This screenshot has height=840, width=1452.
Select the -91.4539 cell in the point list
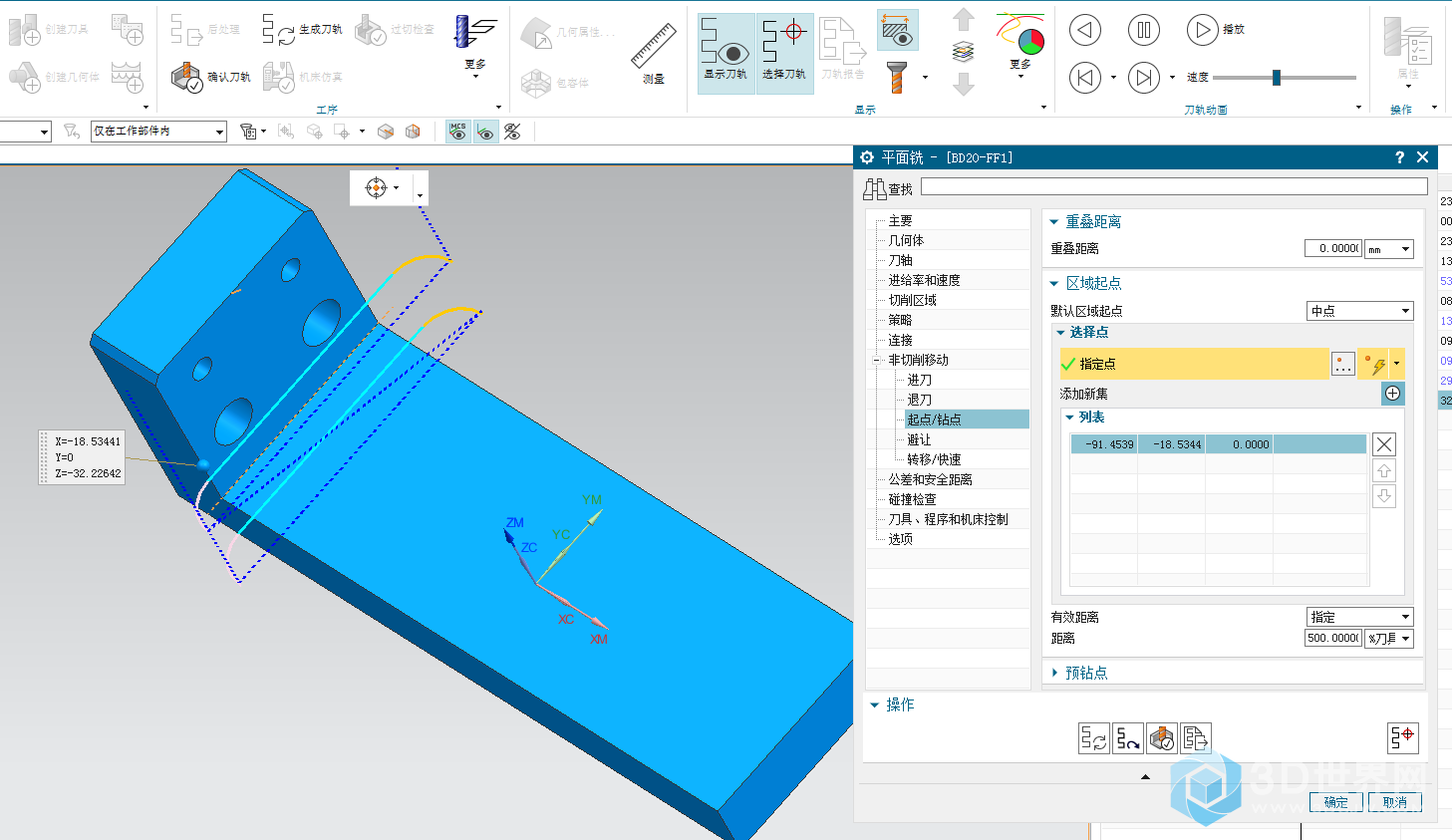click(x=1104, y=444)
